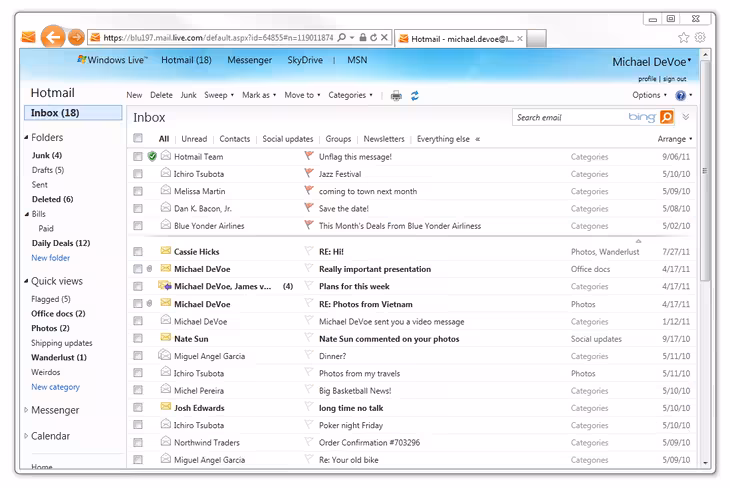Viewport: 730px width, 488px height.
Task: Click the page vertical scrollbar thumb
Action: click(x=705, y=170)
